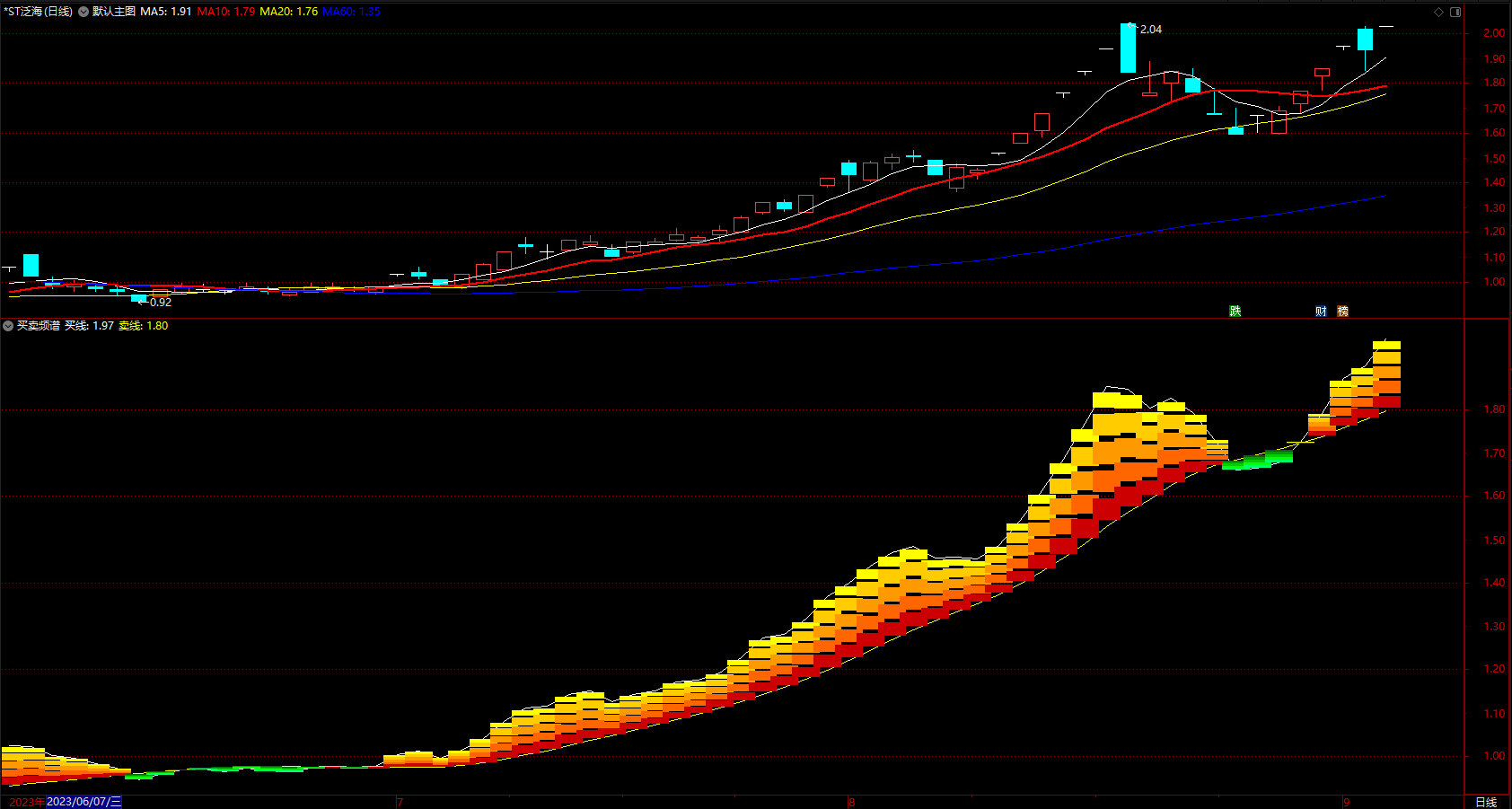Click the orange 榜 event marker
This screenshot has width=1512, height=809.
[x=1343, y=311]
